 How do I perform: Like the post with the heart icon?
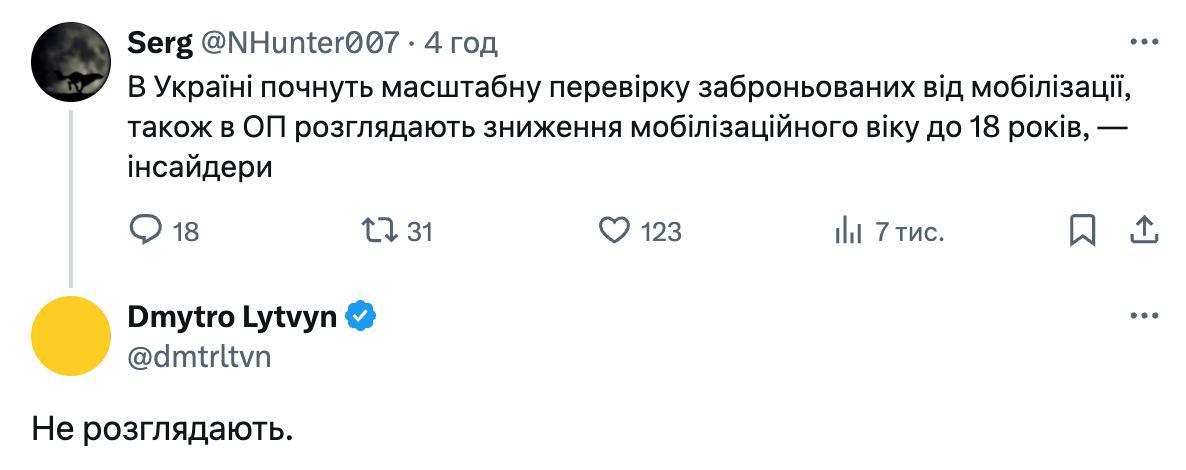tap(612, 231)
